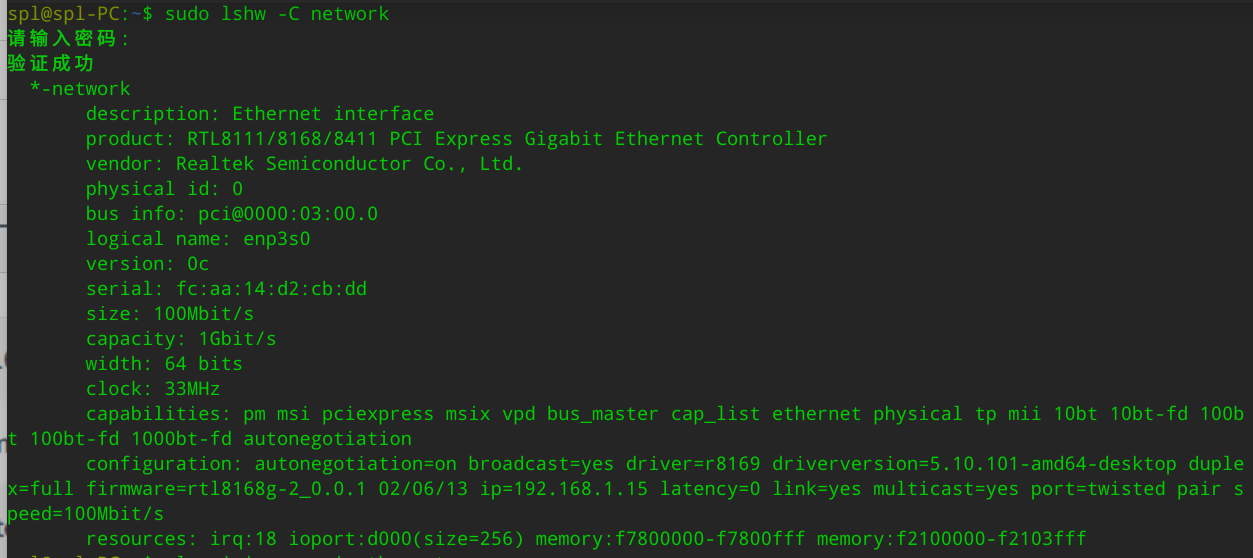Click the 'sudo lshw -C network' command text
The width and height of the screenshot is (1253, 558).
pos(277,14)
